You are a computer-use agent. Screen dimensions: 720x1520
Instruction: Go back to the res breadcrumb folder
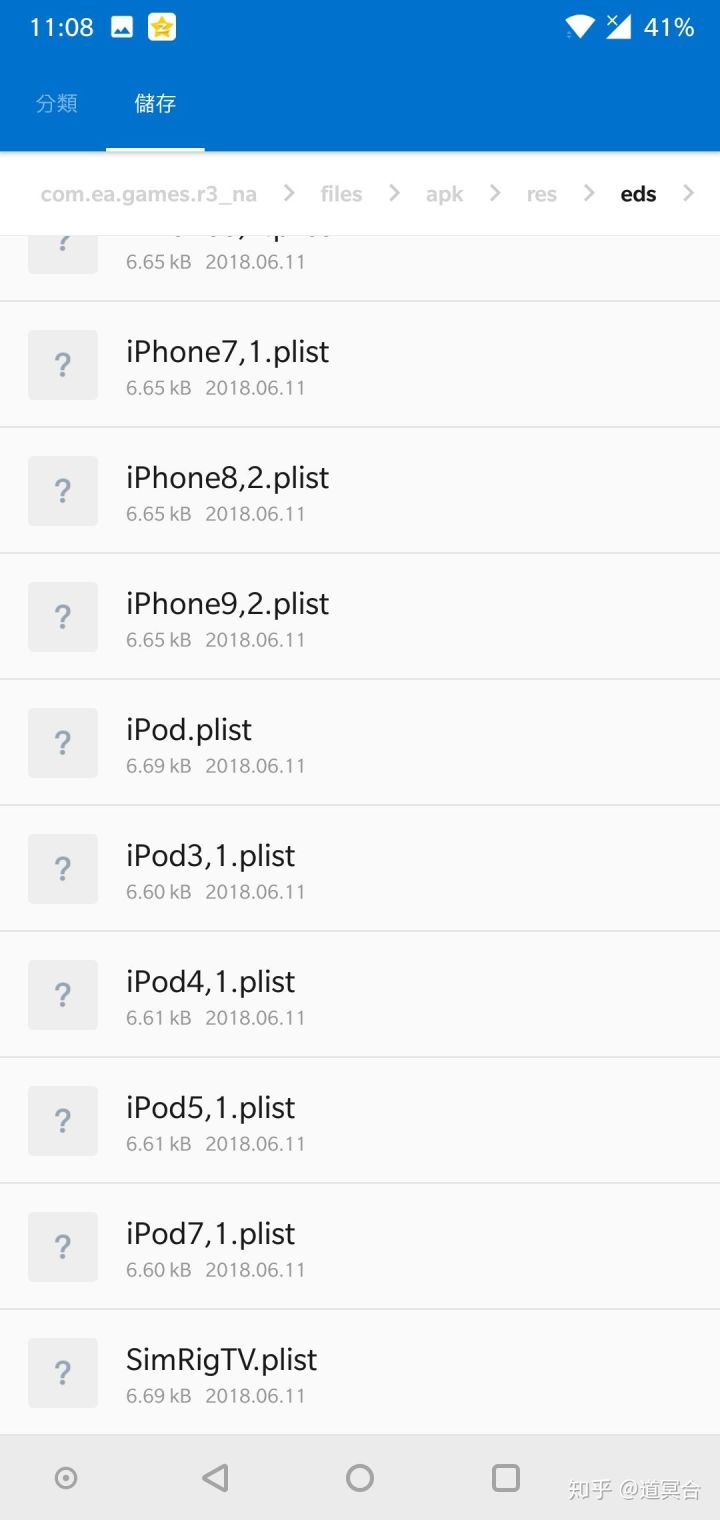pos(541,194)
